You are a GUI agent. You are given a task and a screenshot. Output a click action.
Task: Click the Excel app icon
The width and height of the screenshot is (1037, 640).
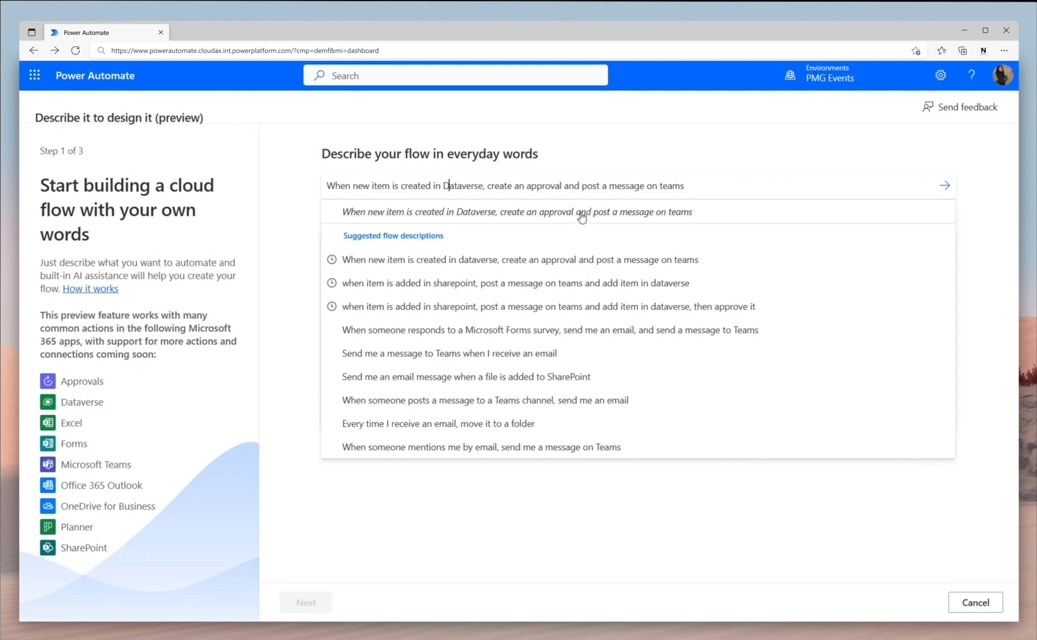[x=48, y=422]
